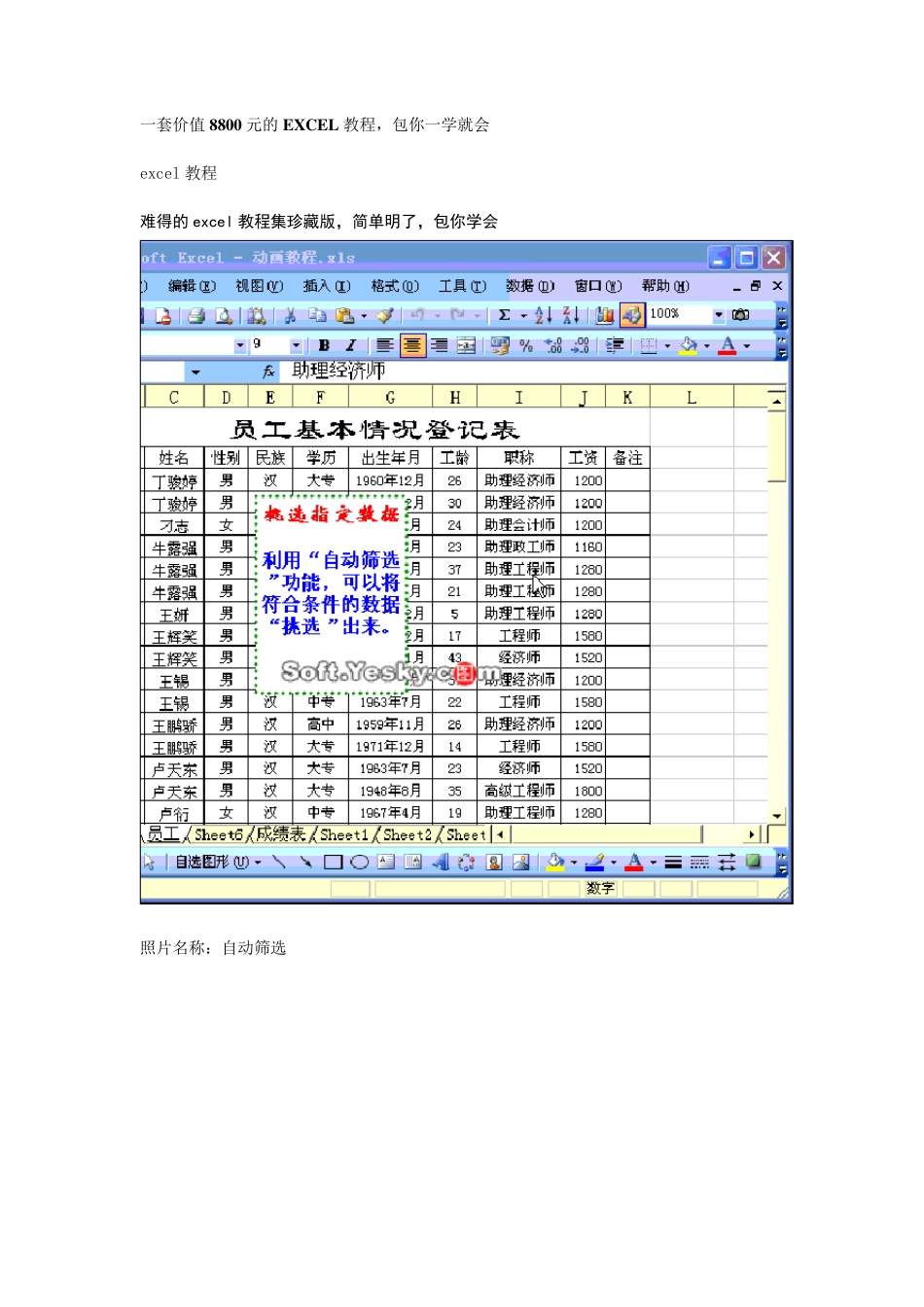
Task: Click the Cut scissors icon
Action: tap(290, 315)
